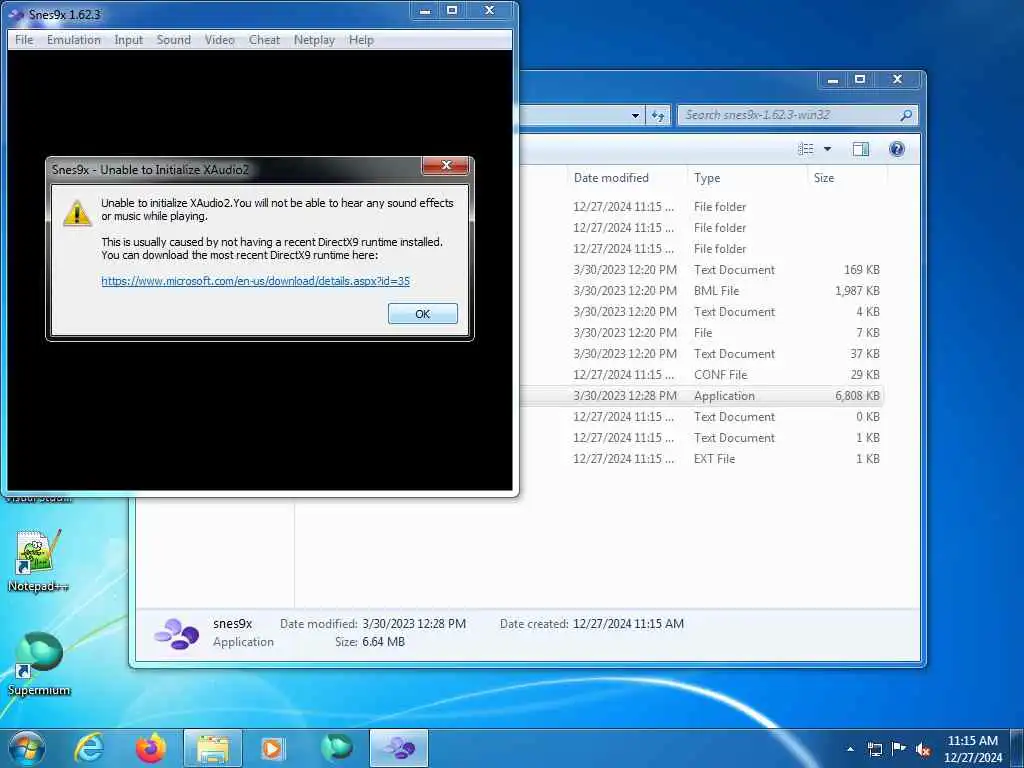Click snes9x icon in details pane
The height and width of the screenshot is (768, 1024).
pyautogui.click(x=176, y=633)
